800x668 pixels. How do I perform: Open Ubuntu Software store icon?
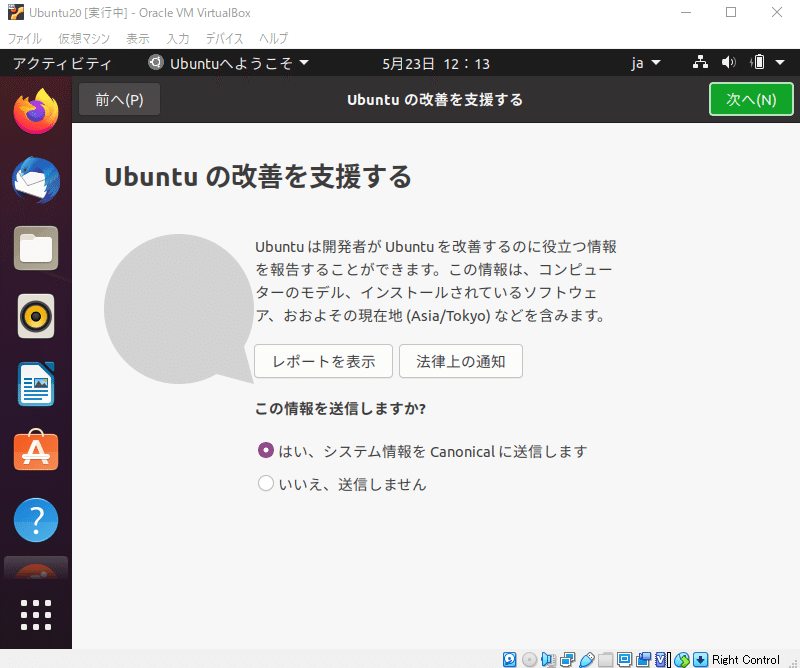click(36, 450)
